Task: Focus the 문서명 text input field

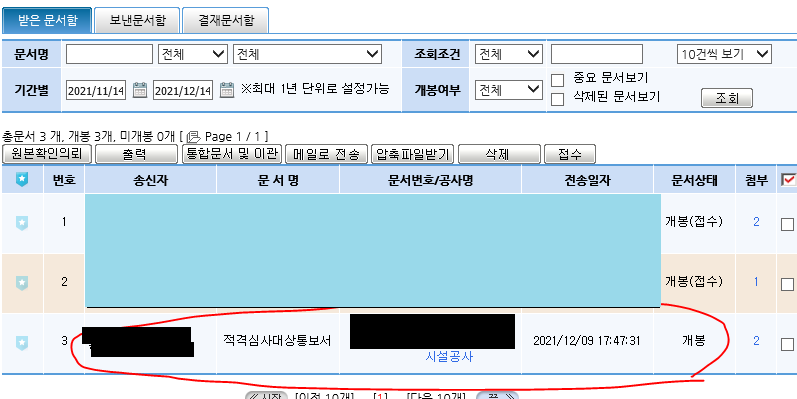Action: point(109,54)
